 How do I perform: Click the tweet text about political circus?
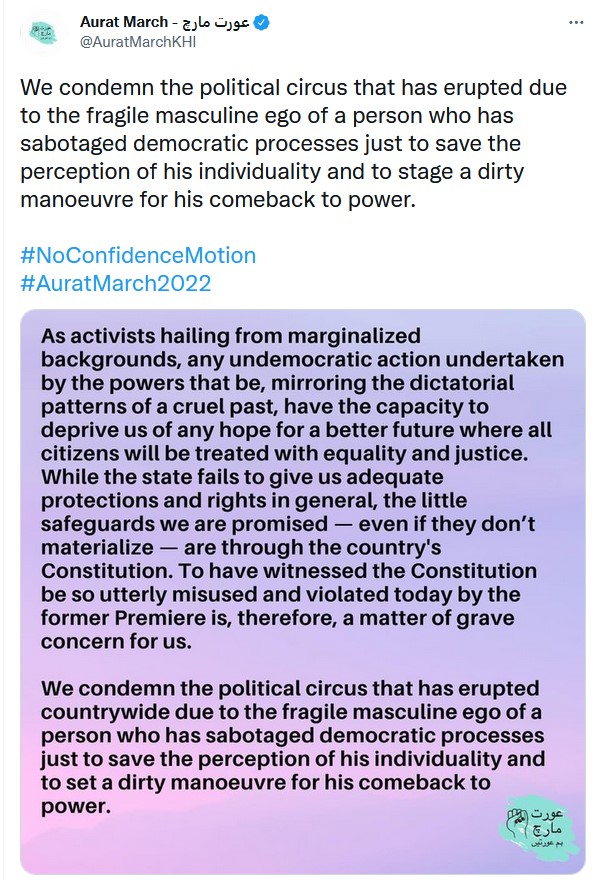(x=294, y=144)
